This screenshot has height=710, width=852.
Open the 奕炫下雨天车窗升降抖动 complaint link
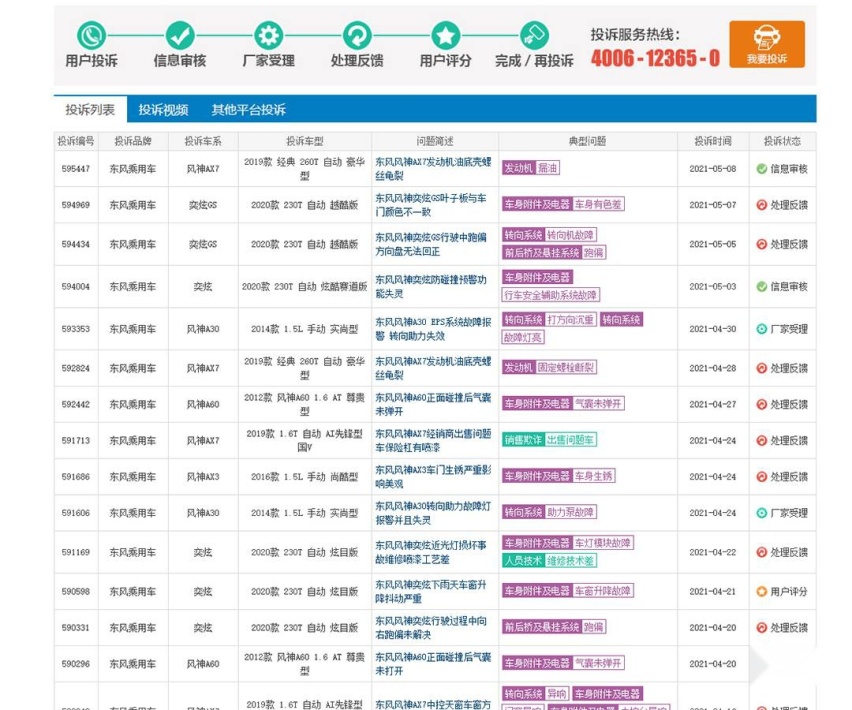coord(431,591)
